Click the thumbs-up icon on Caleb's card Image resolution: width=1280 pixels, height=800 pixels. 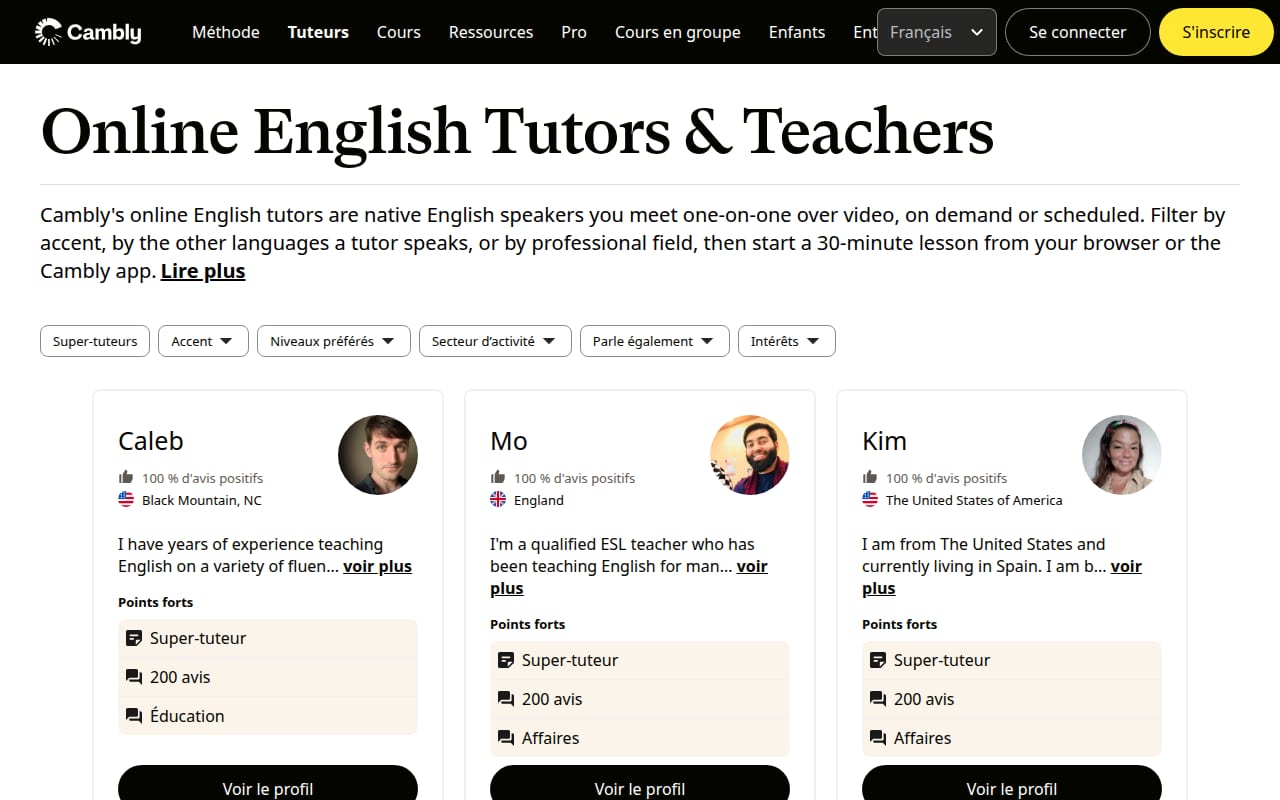point(126,477)
